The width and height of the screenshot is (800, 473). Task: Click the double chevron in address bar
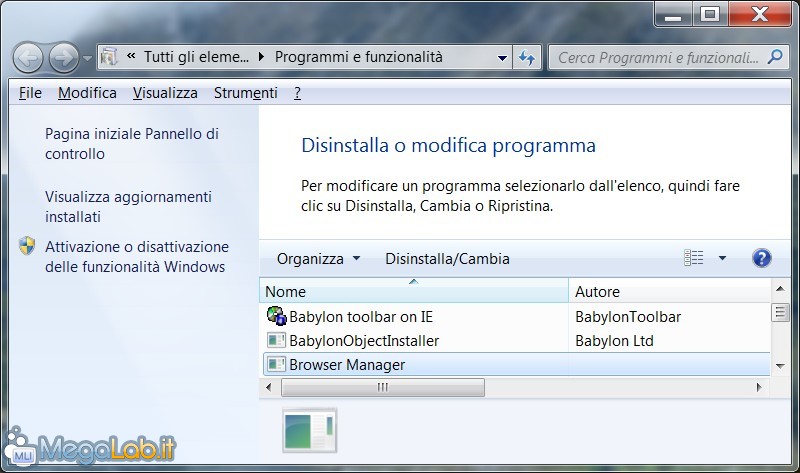click(131, 56)
